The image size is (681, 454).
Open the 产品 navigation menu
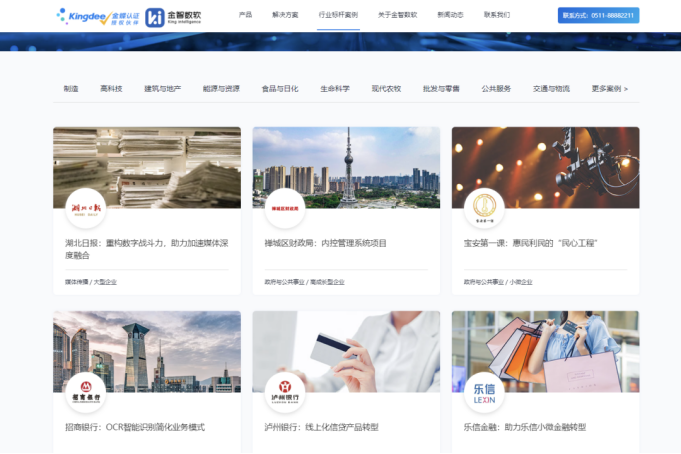[246, 16]
